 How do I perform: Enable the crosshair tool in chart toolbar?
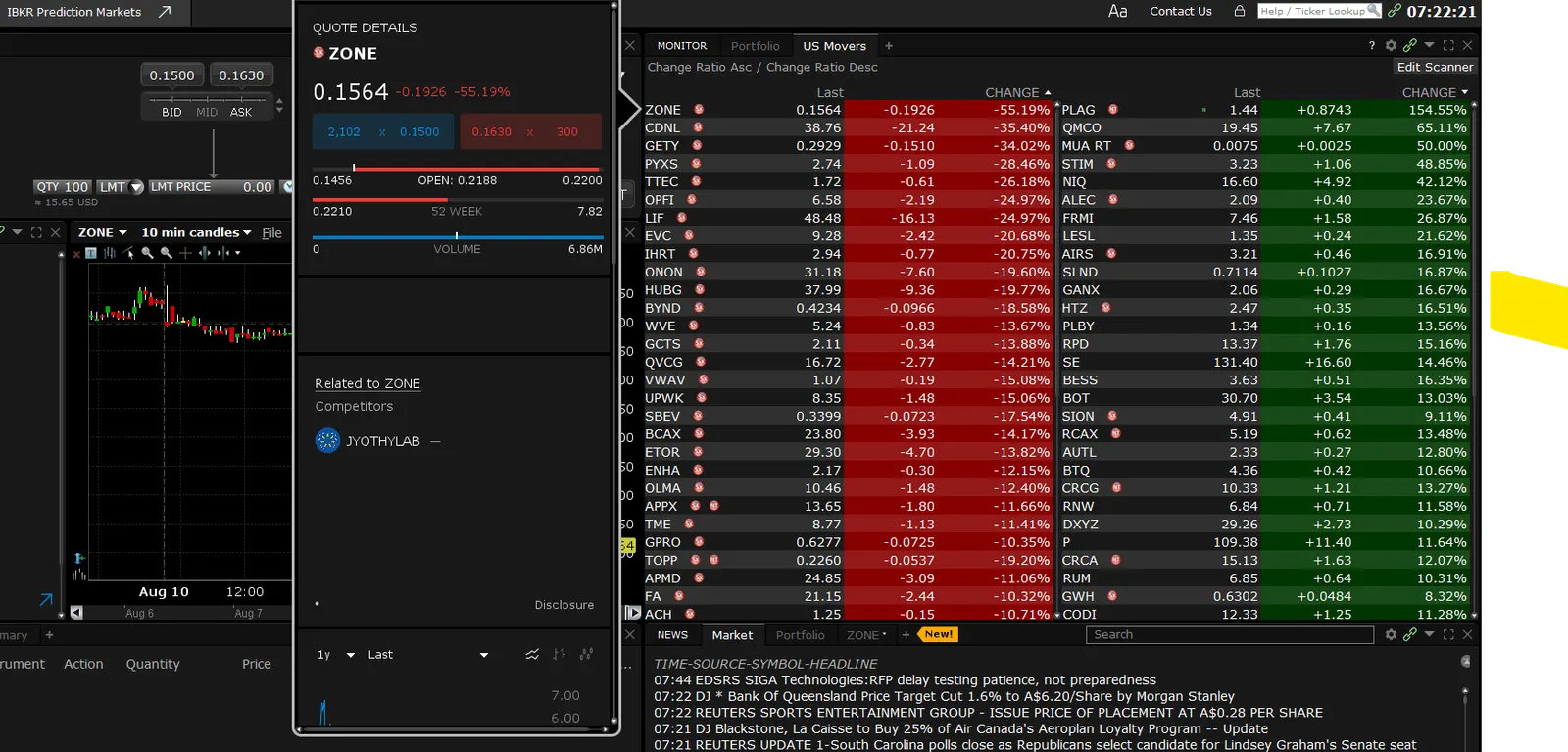pos(185,253)
